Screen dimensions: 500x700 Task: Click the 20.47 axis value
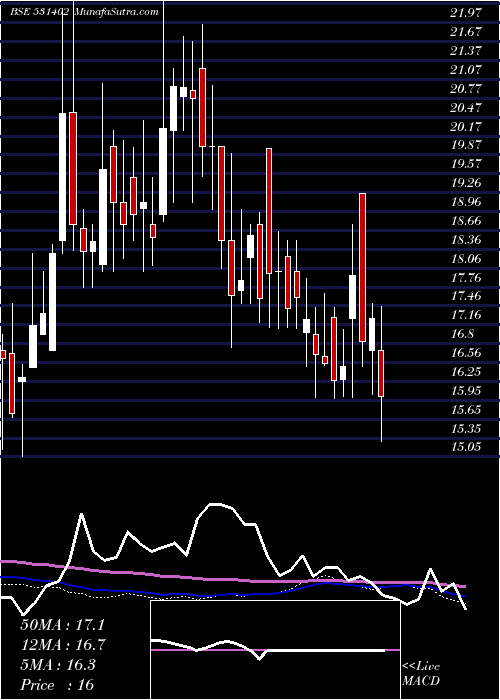point(466,108)
